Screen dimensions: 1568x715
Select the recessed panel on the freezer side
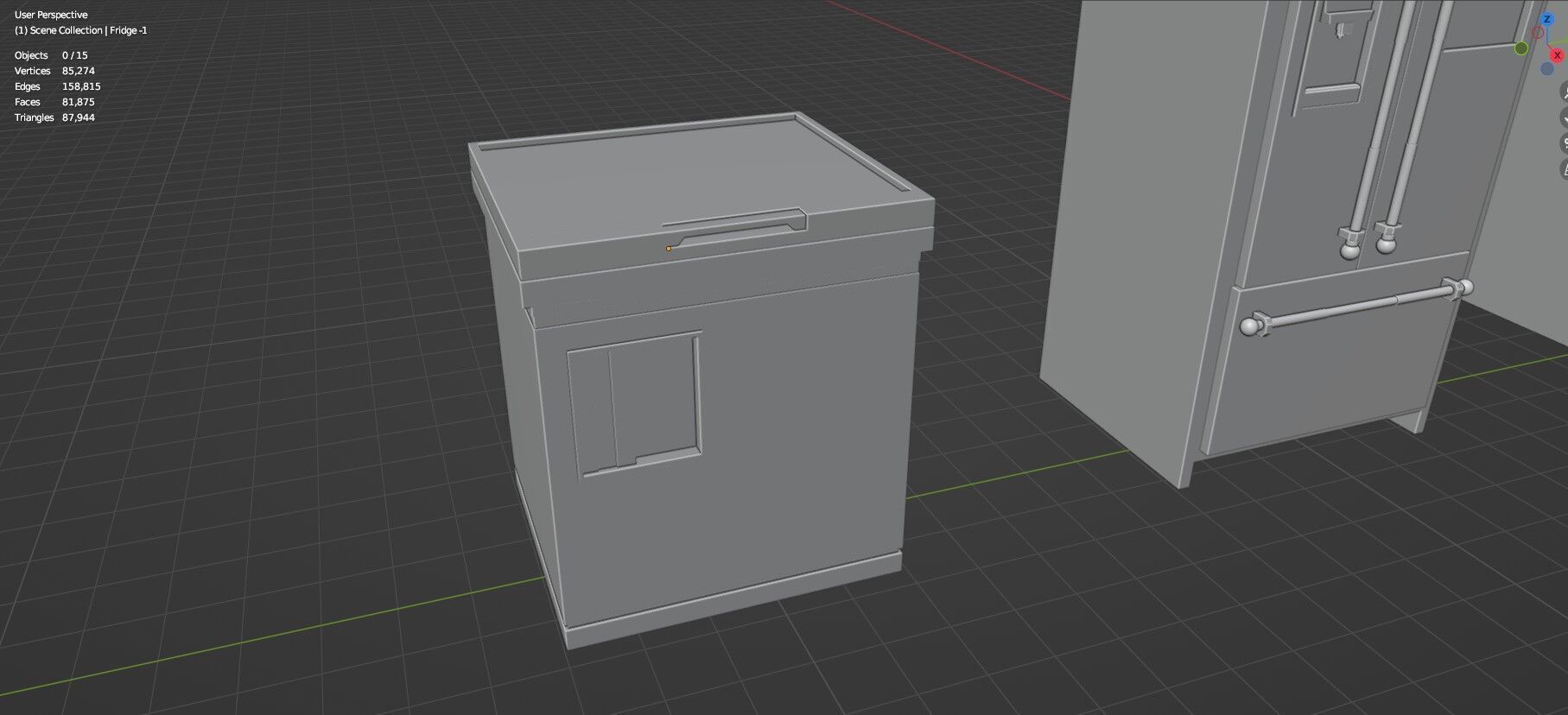click(x=635, y=402)
